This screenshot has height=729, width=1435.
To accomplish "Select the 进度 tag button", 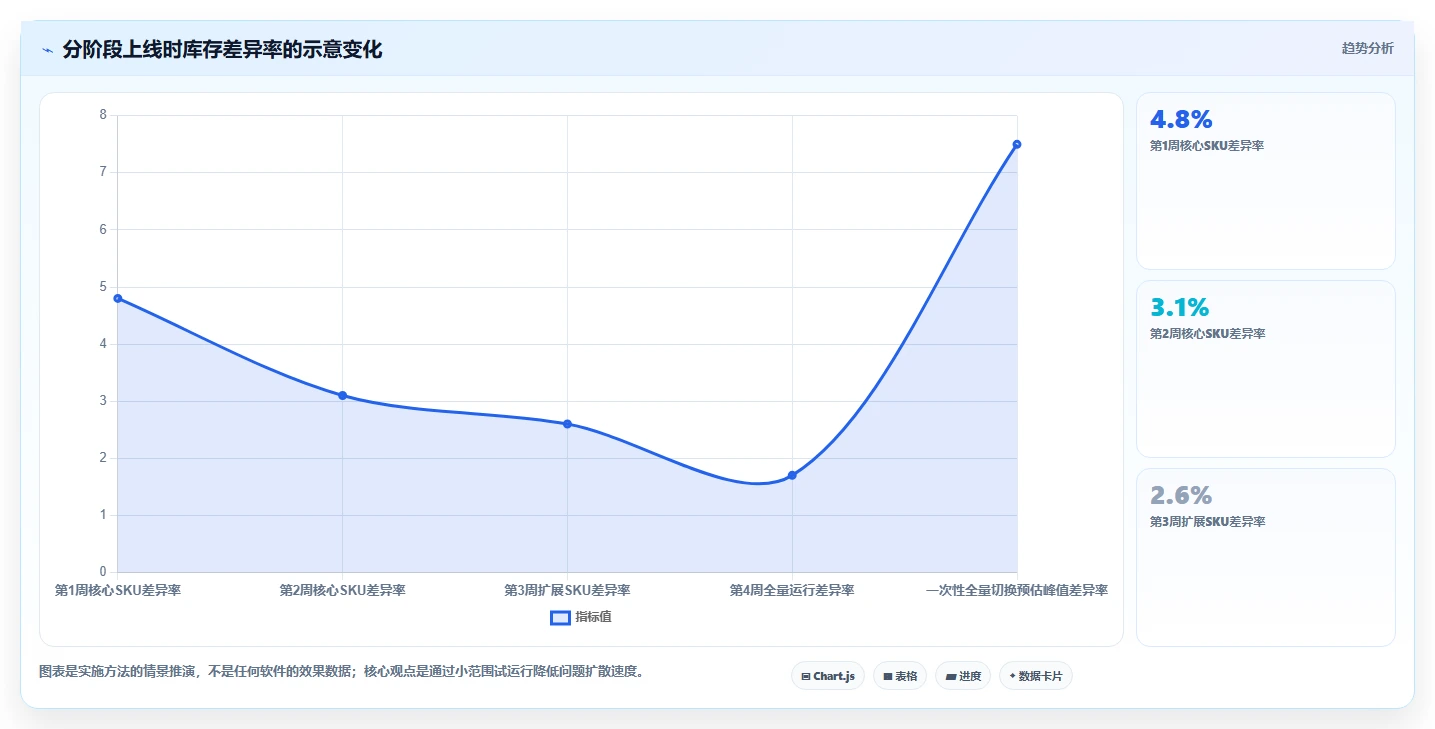I will 963,676.
